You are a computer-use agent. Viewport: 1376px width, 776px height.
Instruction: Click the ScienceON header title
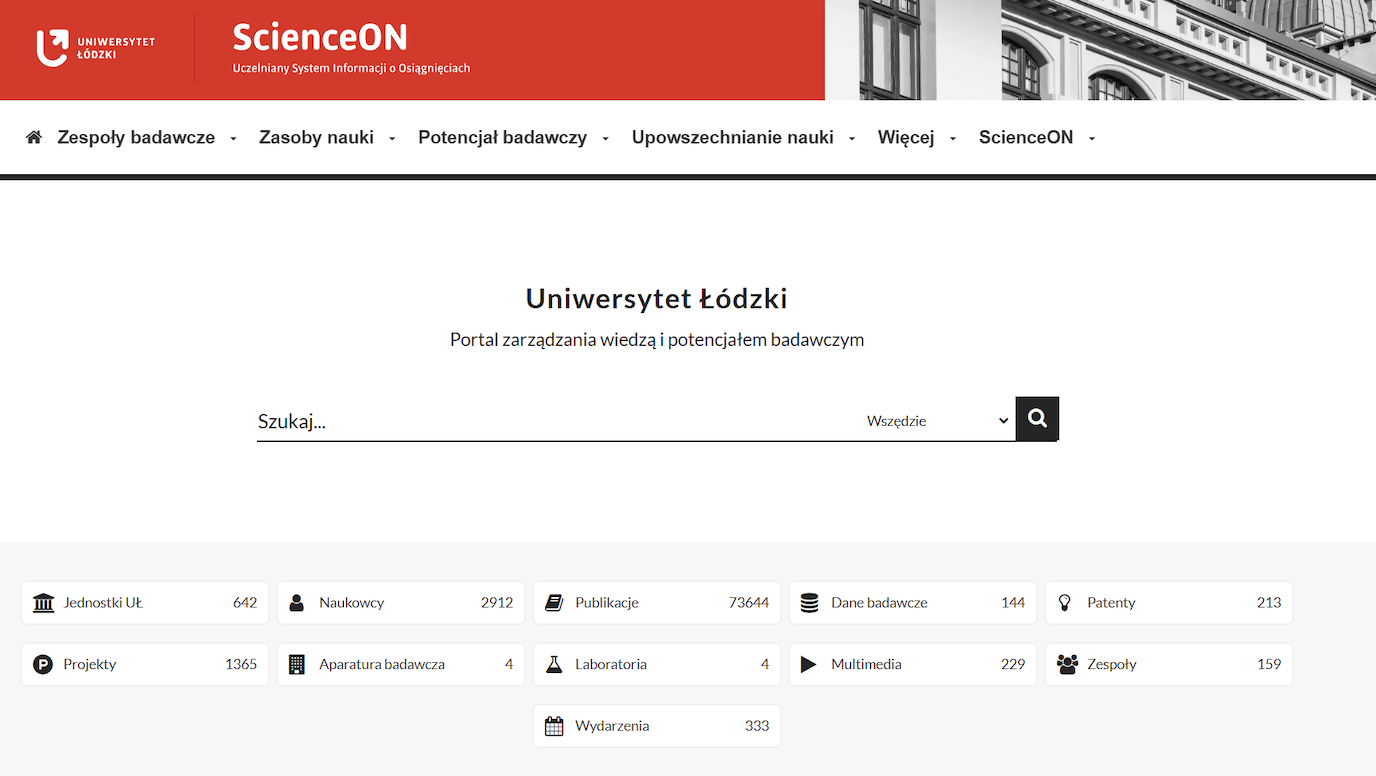(320, 38)
